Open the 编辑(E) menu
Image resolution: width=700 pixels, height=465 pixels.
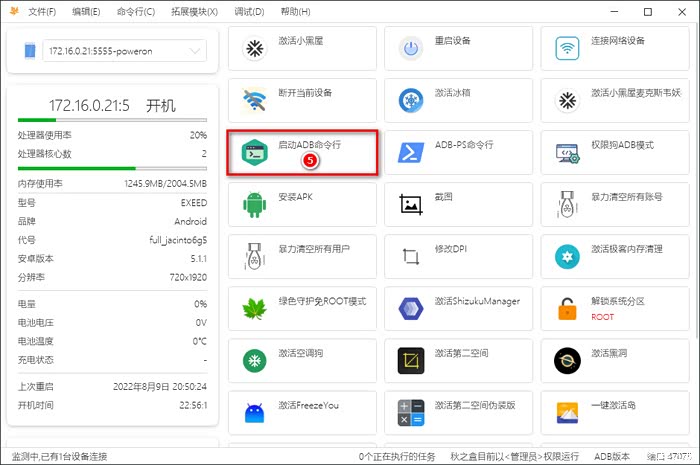(x=86, y=12)
